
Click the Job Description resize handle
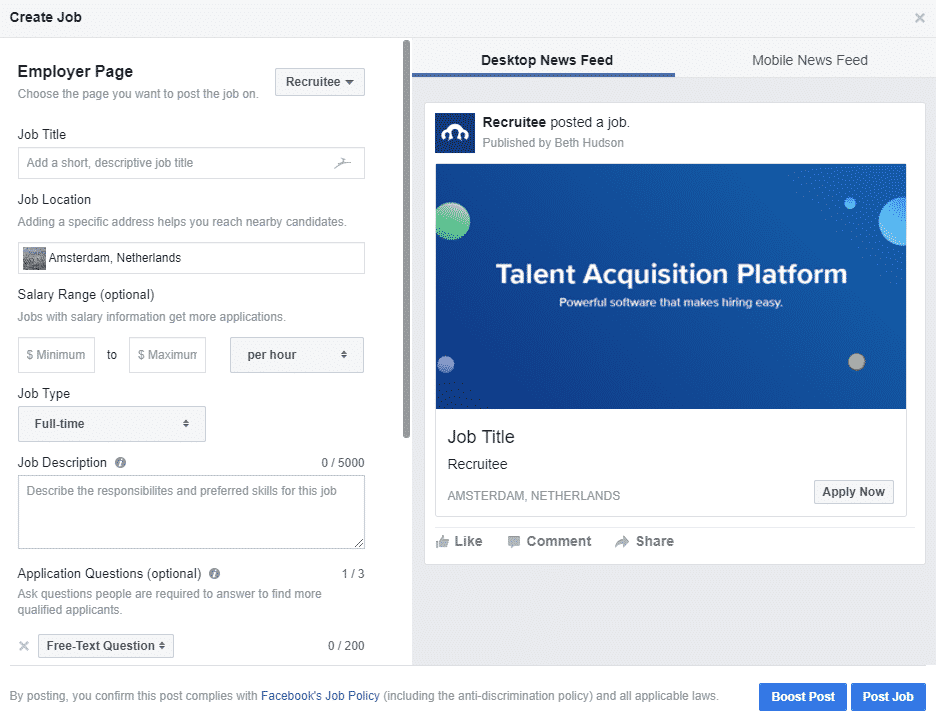click(359, 543)
